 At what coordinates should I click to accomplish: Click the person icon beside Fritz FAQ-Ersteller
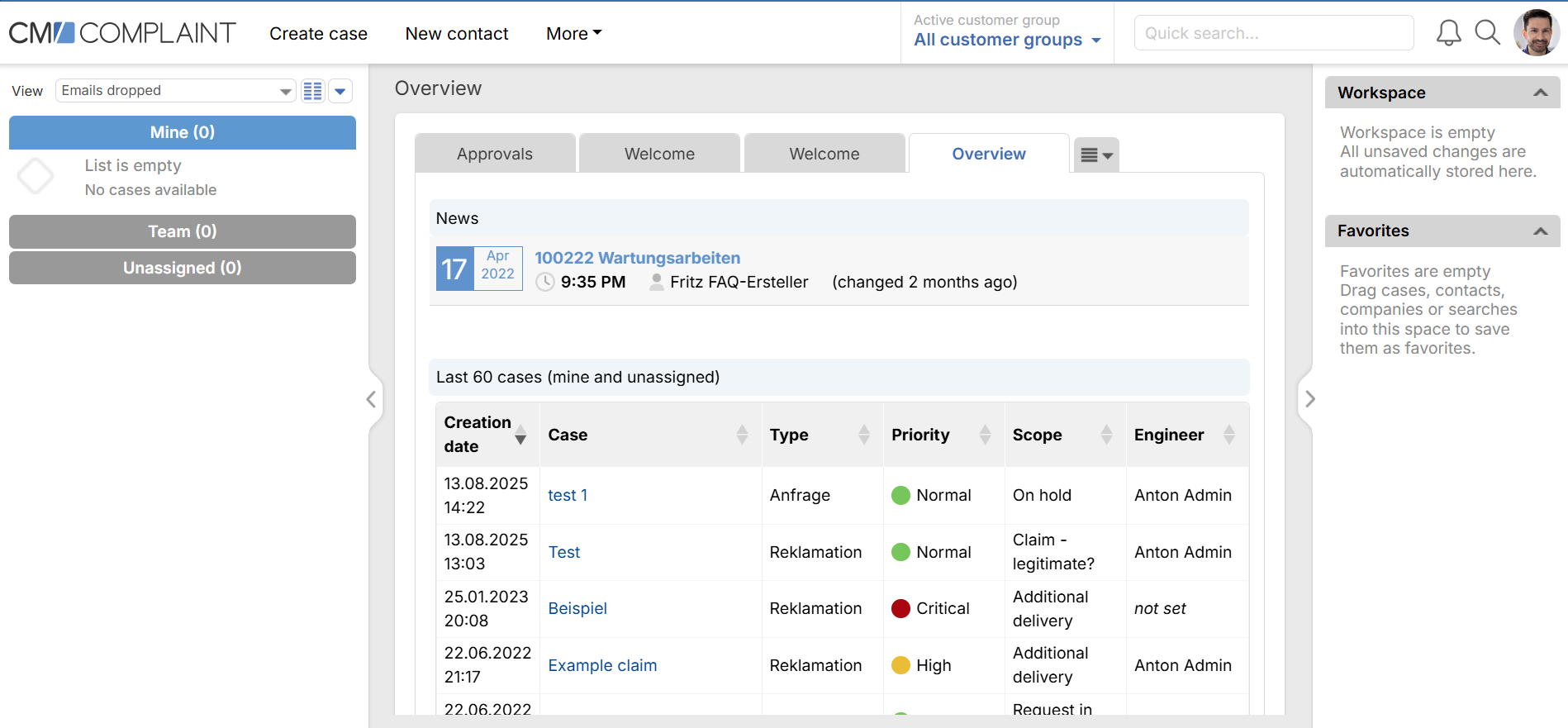(657, 282)
